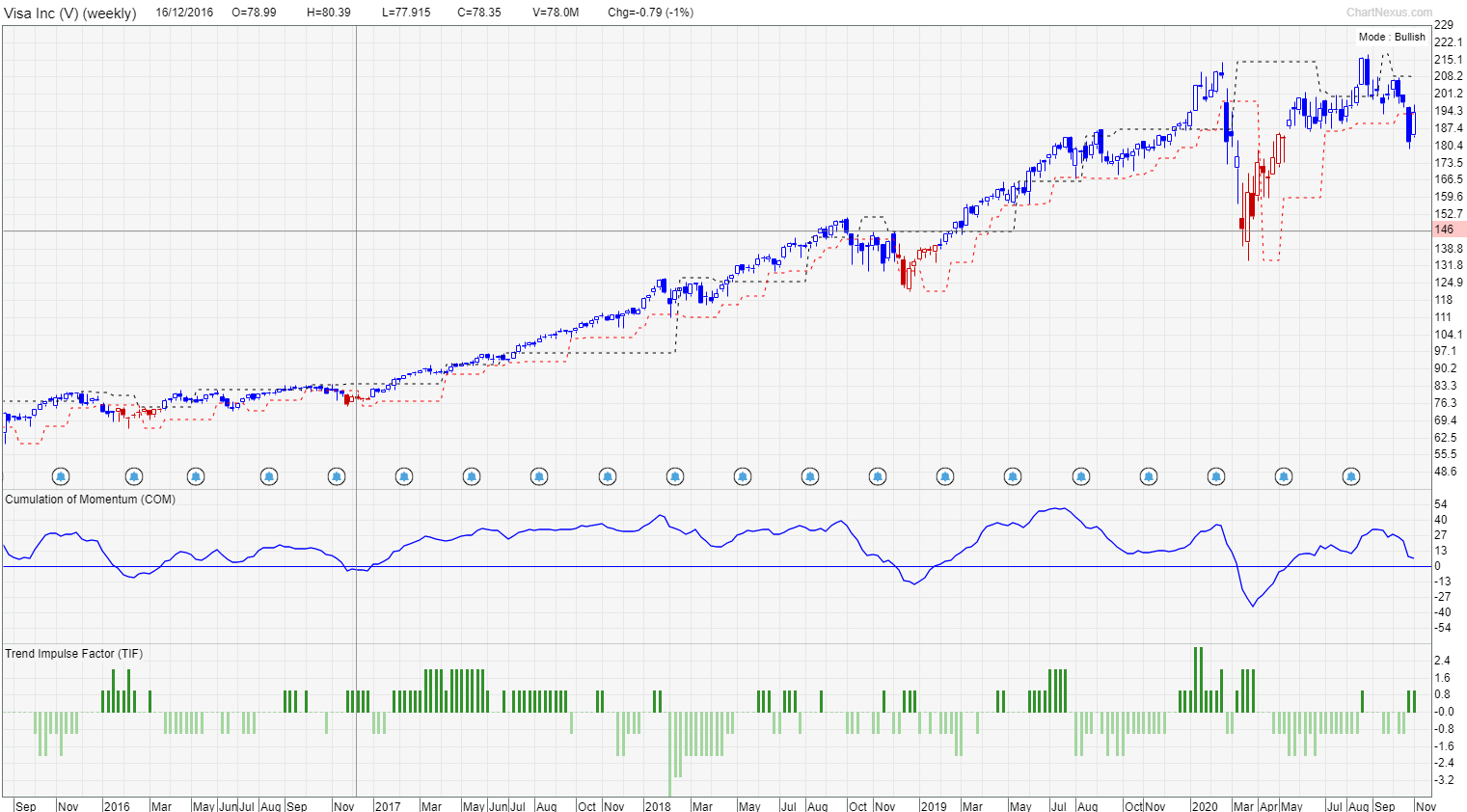Open the bell marker at November 2016
The height and width of the screenshot is (812, 1467).
click(337, 476)
